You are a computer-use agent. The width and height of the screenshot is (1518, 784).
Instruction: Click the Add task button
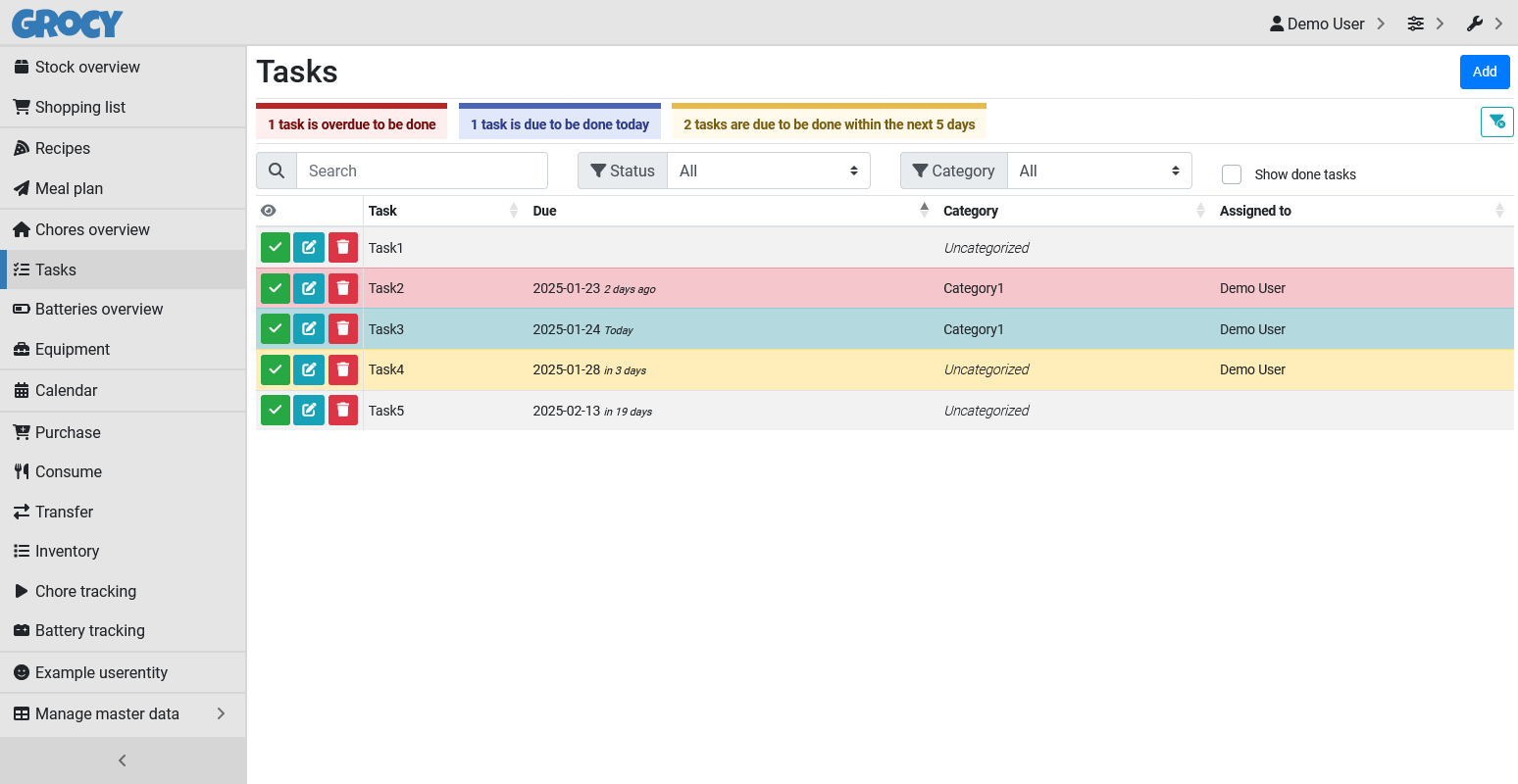[1484, 72]
